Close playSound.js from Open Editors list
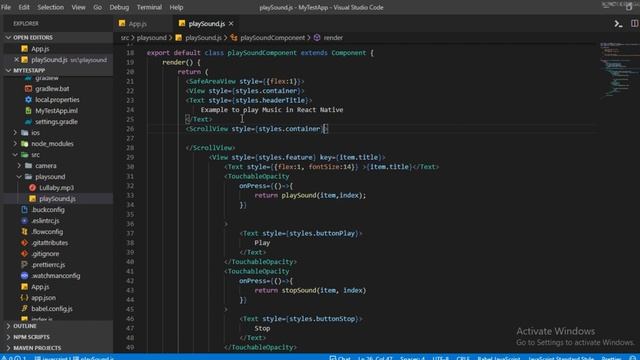 [16, 60]
